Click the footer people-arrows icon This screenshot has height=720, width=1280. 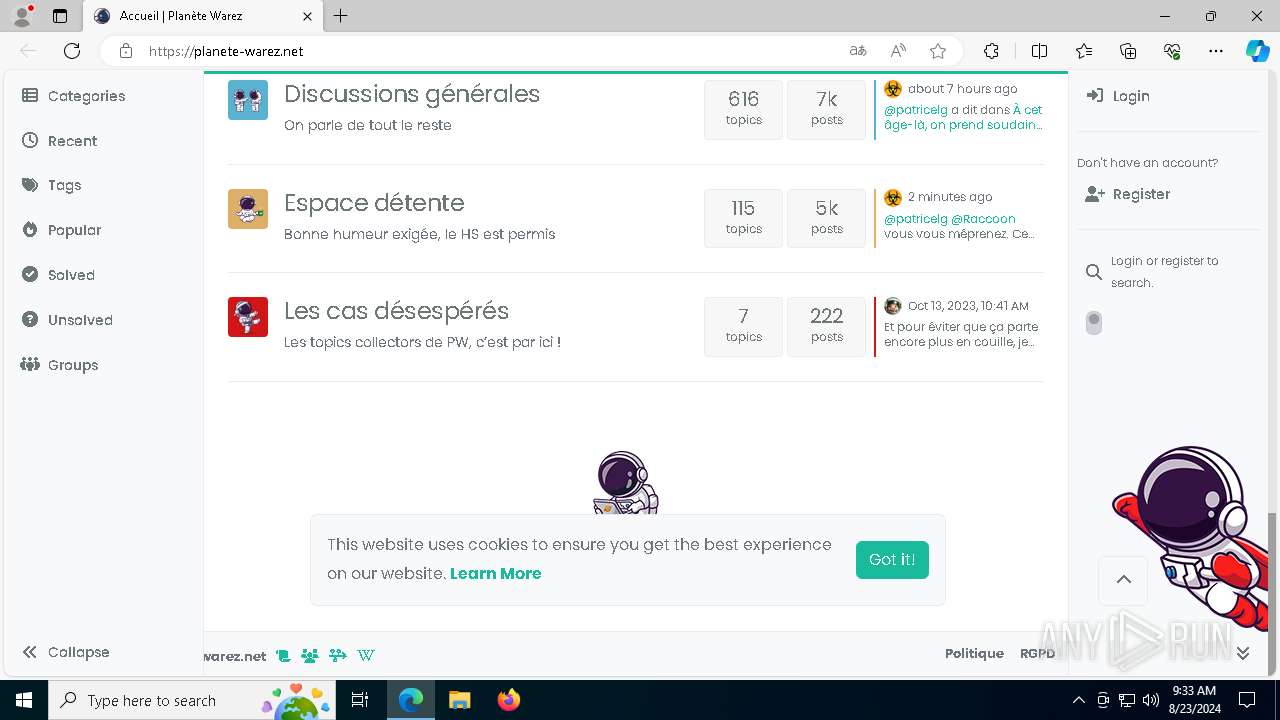[338, 656]
